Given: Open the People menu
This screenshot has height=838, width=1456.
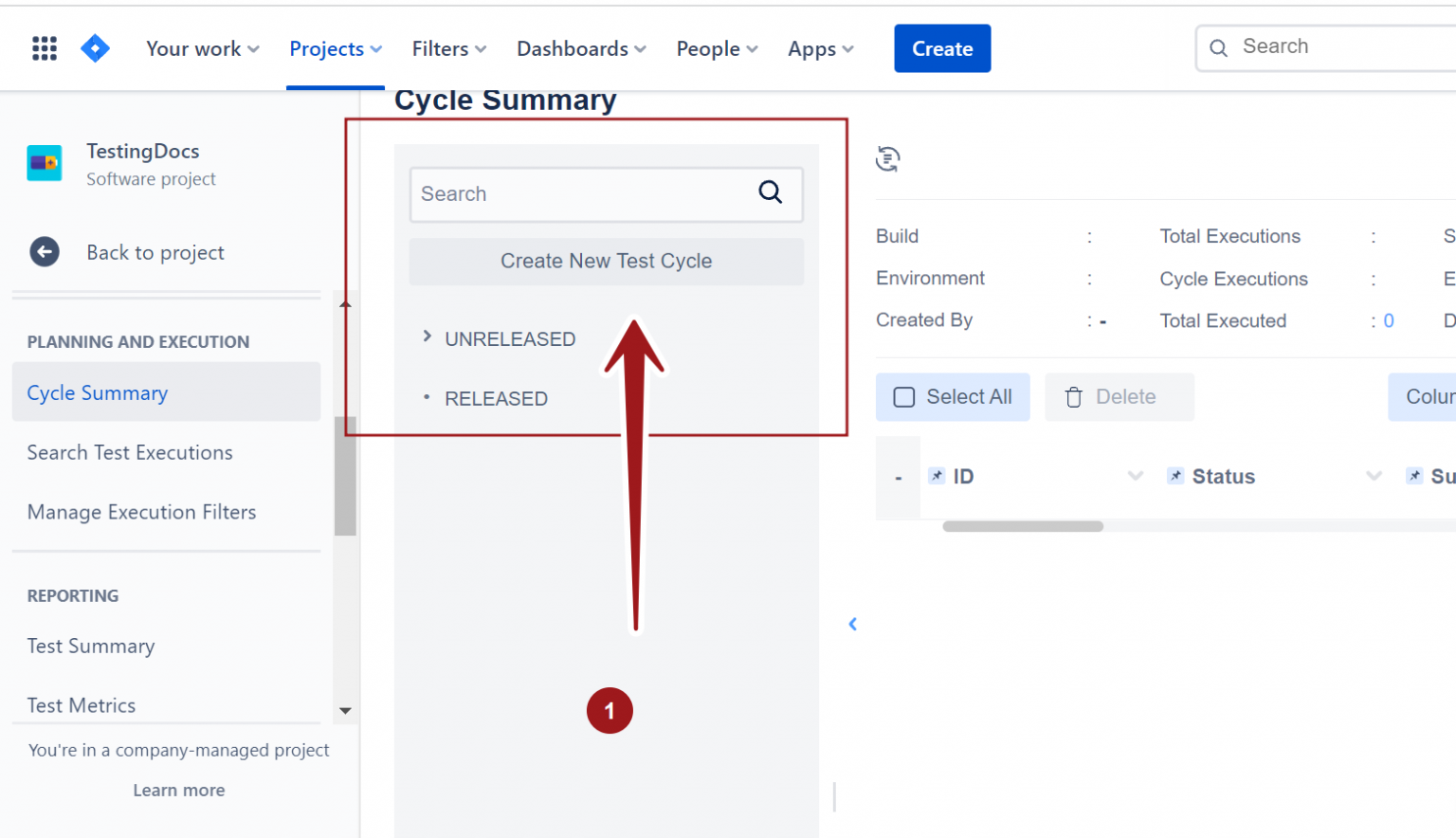Looking at the screenshot, I should (x=716, y=48).
